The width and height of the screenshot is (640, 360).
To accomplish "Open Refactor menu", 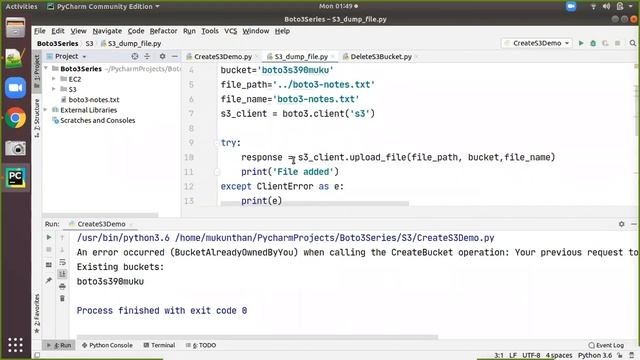I will (x=163, y=31).
